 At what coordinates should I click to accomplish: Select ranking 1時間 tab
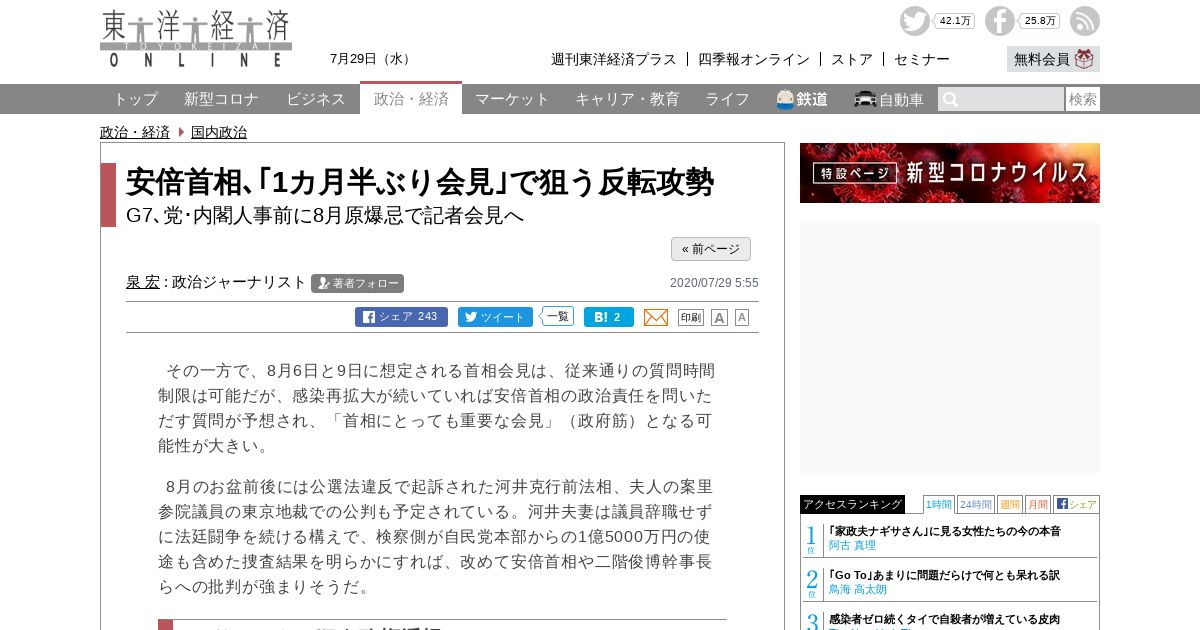[939, 504]
